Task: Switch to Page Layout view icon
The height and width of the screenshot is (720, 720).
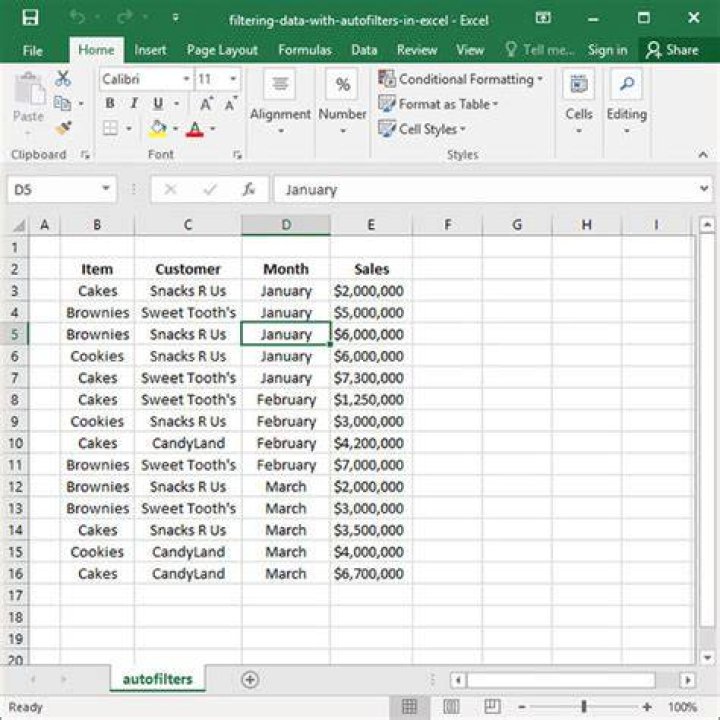Action: click(x=451, y=707)
